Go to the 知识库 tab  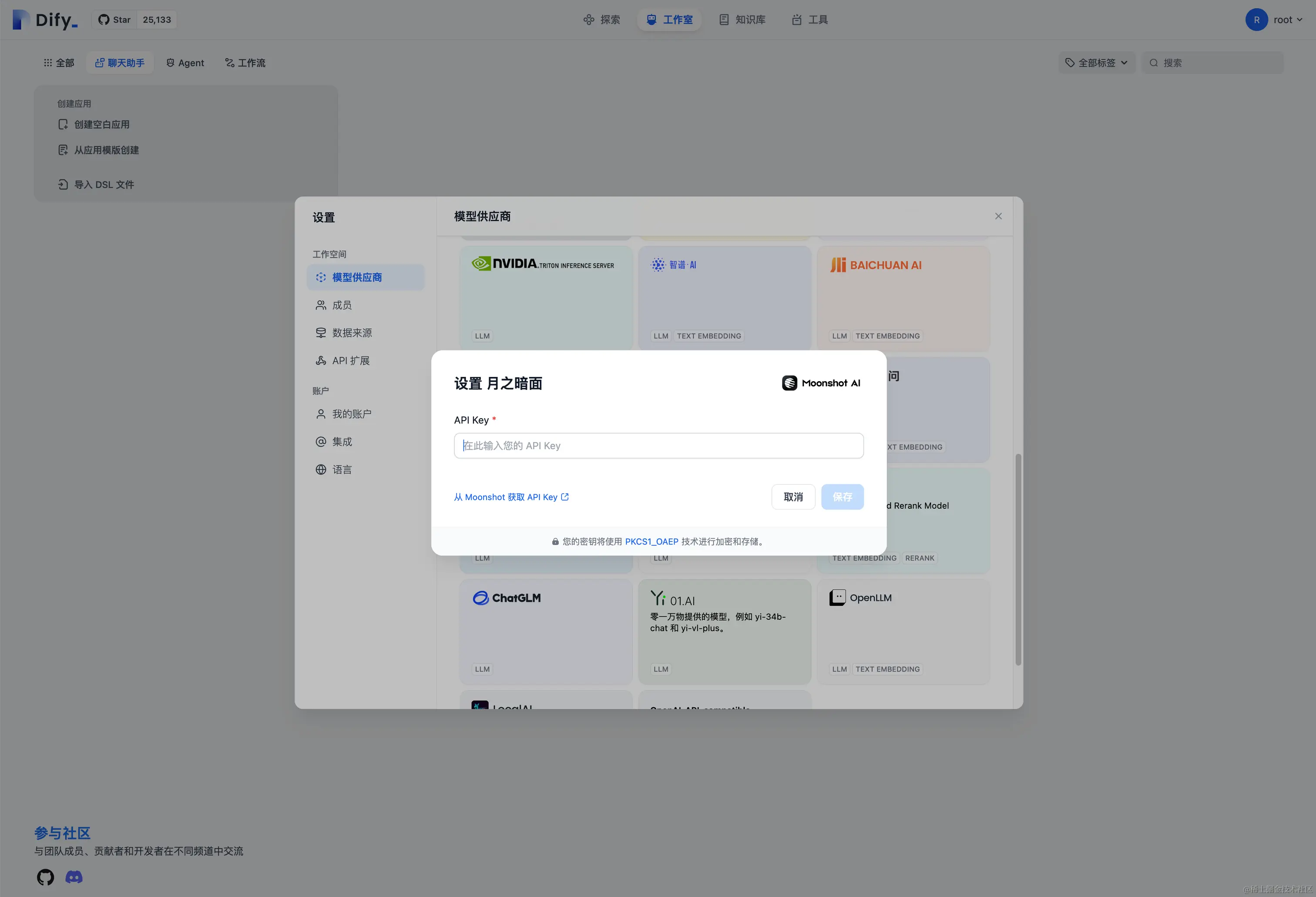tap(742, 20)
